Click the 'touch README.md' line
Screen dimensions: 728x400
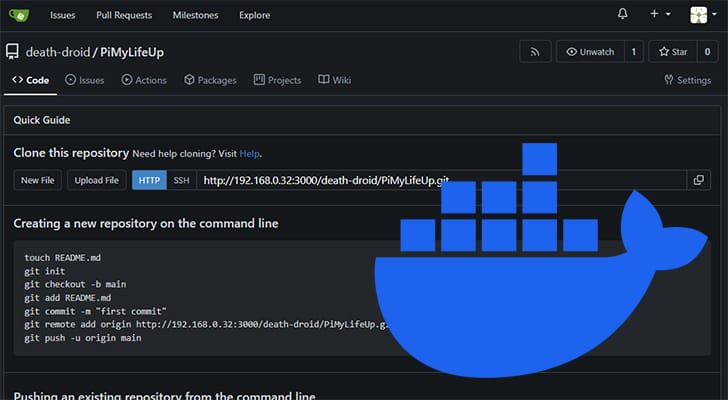(x=63, y=258)
